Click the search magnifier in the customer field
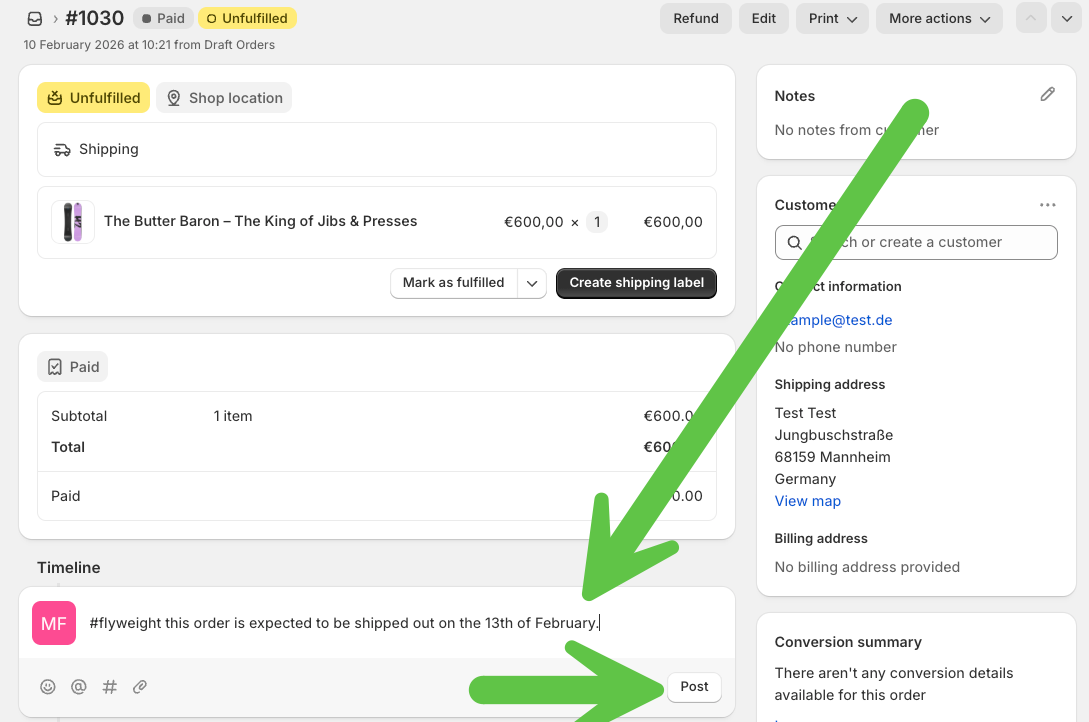 (x=795, y=242)
